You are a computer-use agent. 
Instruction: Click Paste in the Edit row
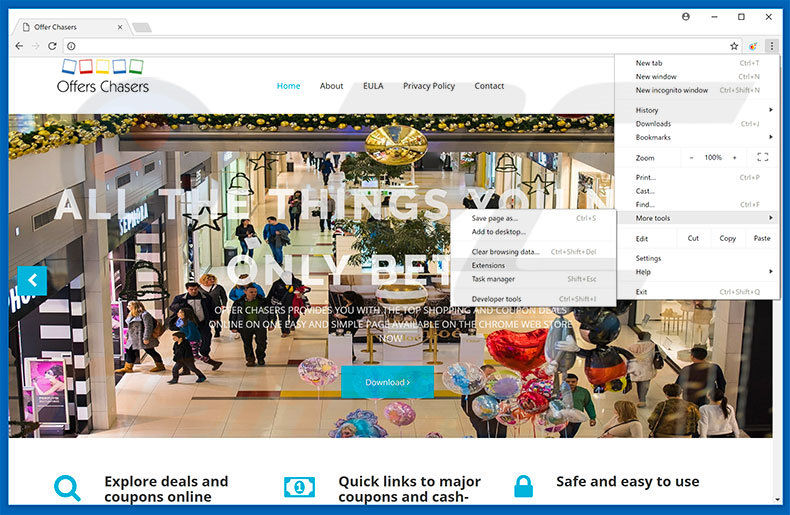pyautogui.click(x=762, y=238)
